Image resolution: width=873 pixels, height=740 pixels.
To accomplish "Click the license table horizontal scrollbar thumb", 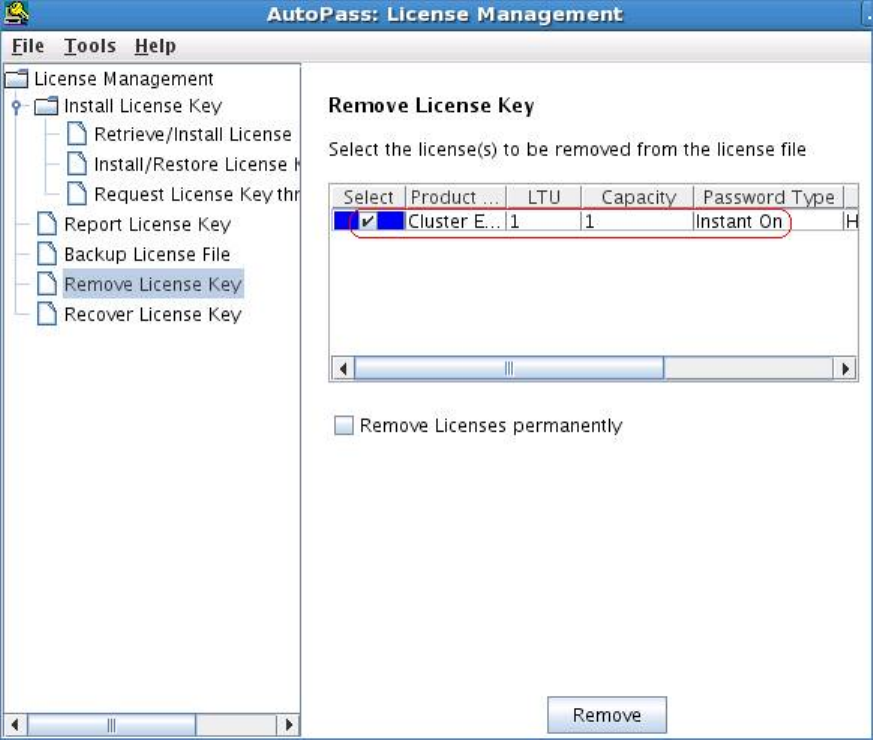I will [509, 368].
